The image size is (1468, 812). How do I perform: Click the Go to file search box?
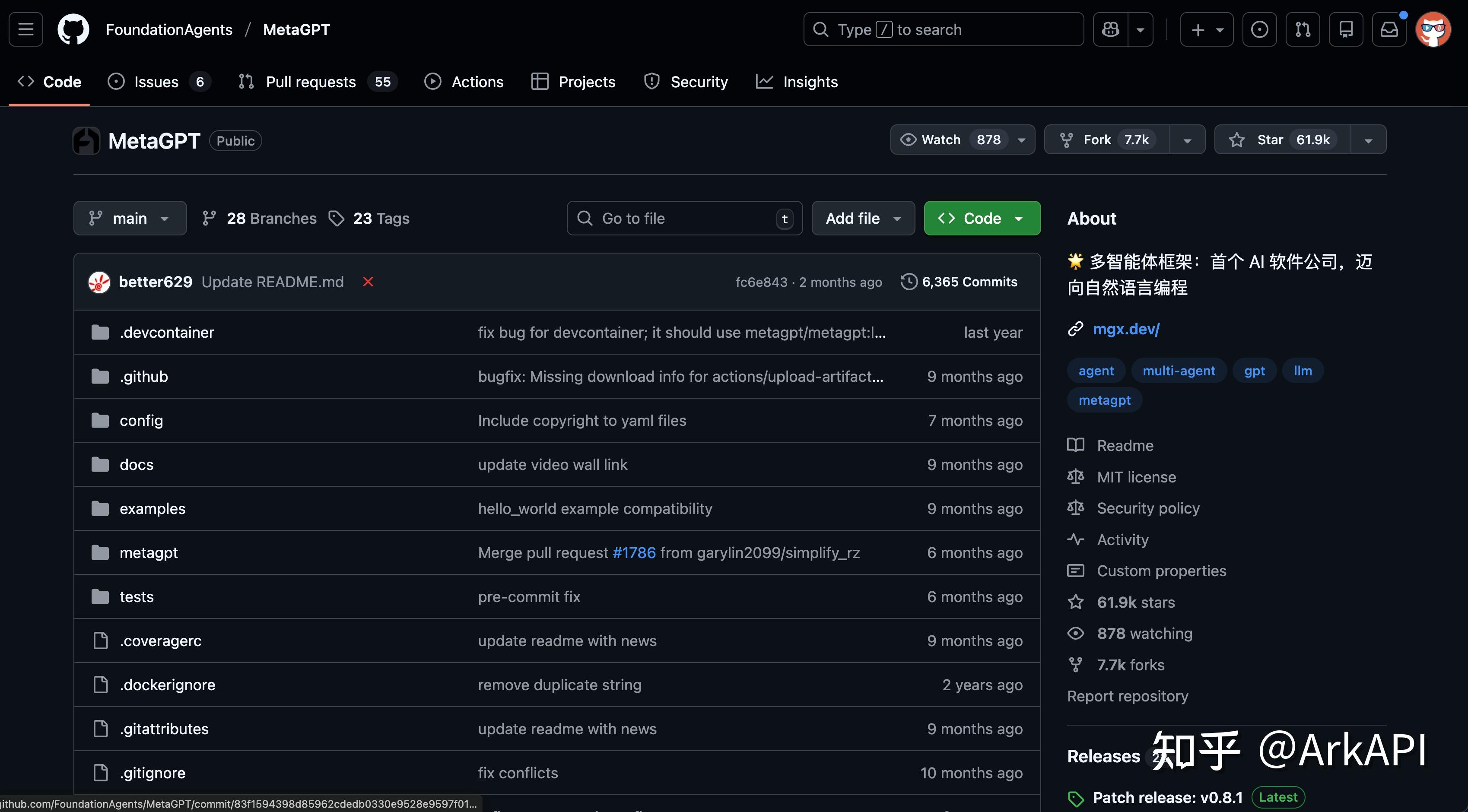[684, 218]
